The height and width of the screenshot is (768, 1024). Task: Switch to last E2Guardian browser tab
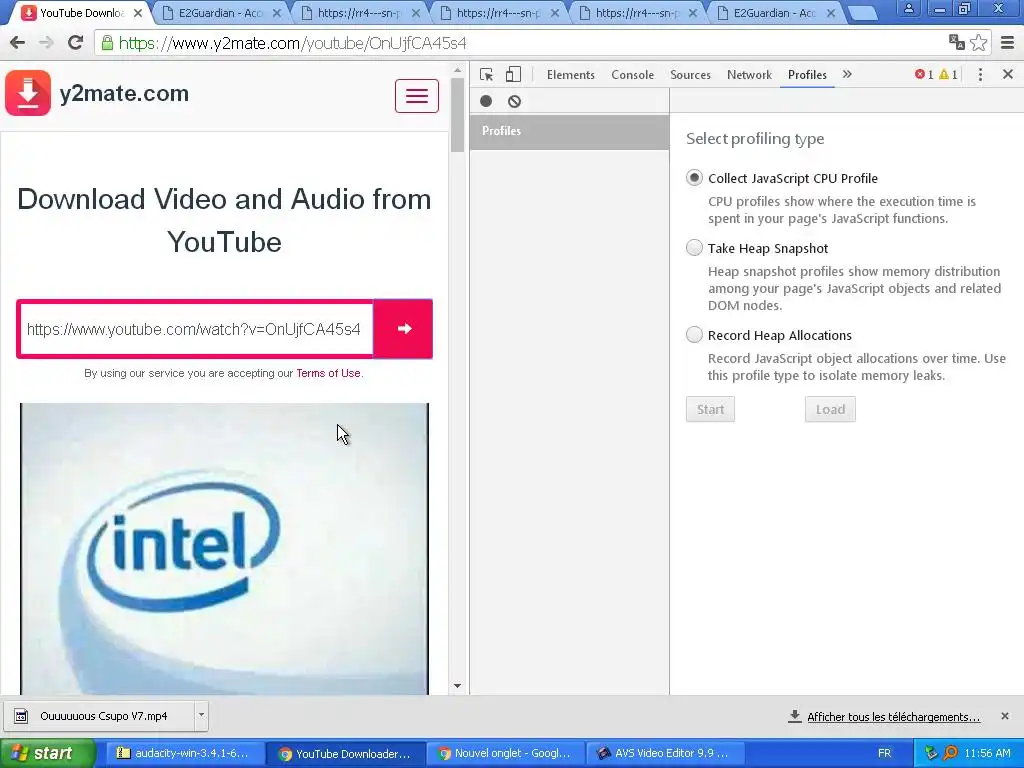click(x=775, y=12)
